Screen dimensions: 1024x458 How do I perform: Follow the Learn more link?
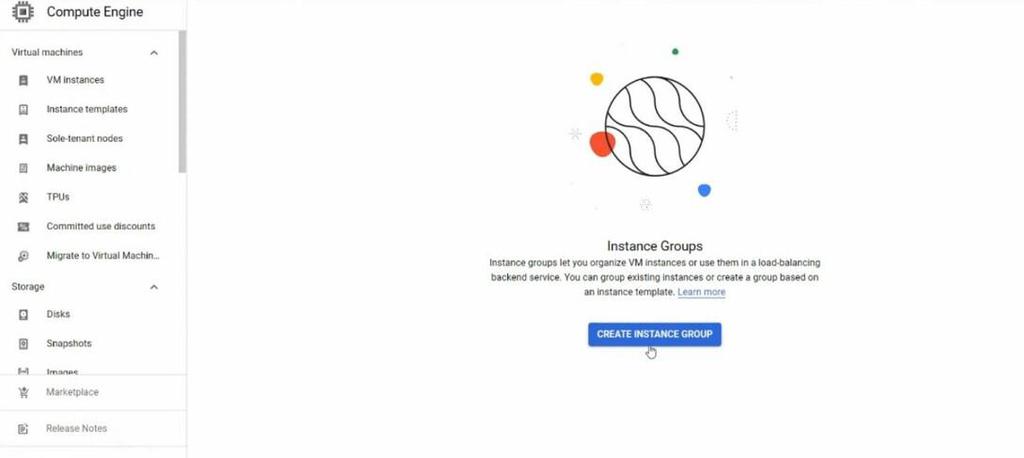(x=701, y=292)
